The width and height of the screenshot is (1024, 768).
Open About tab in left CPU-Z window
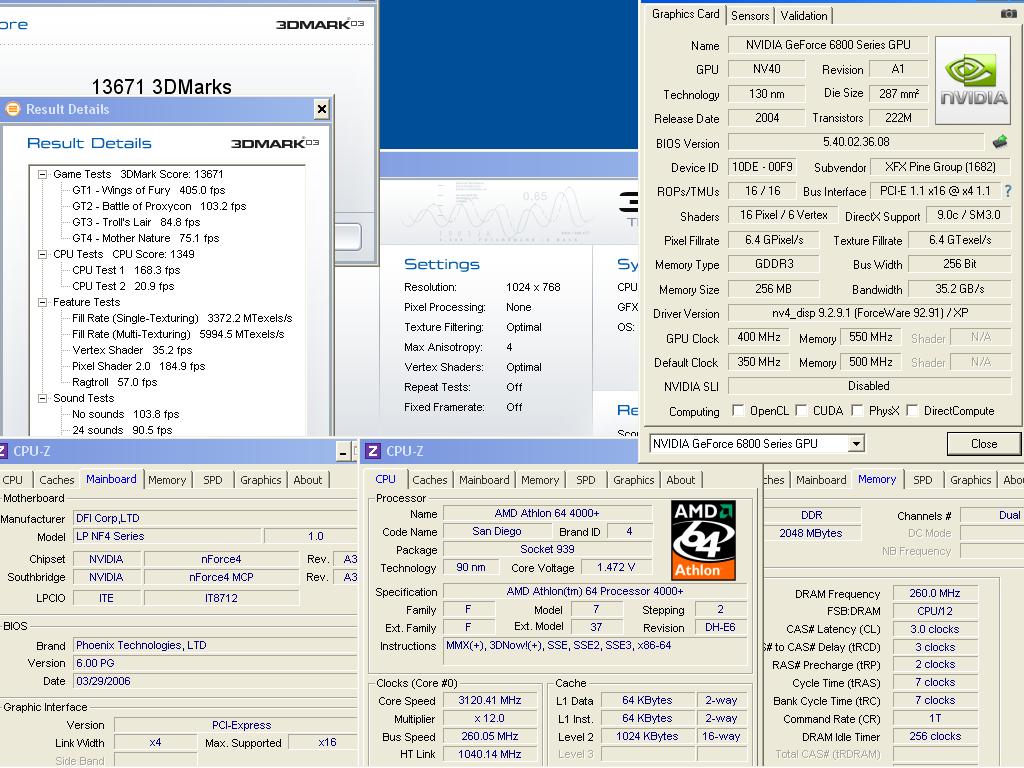[x=308, y=480]
